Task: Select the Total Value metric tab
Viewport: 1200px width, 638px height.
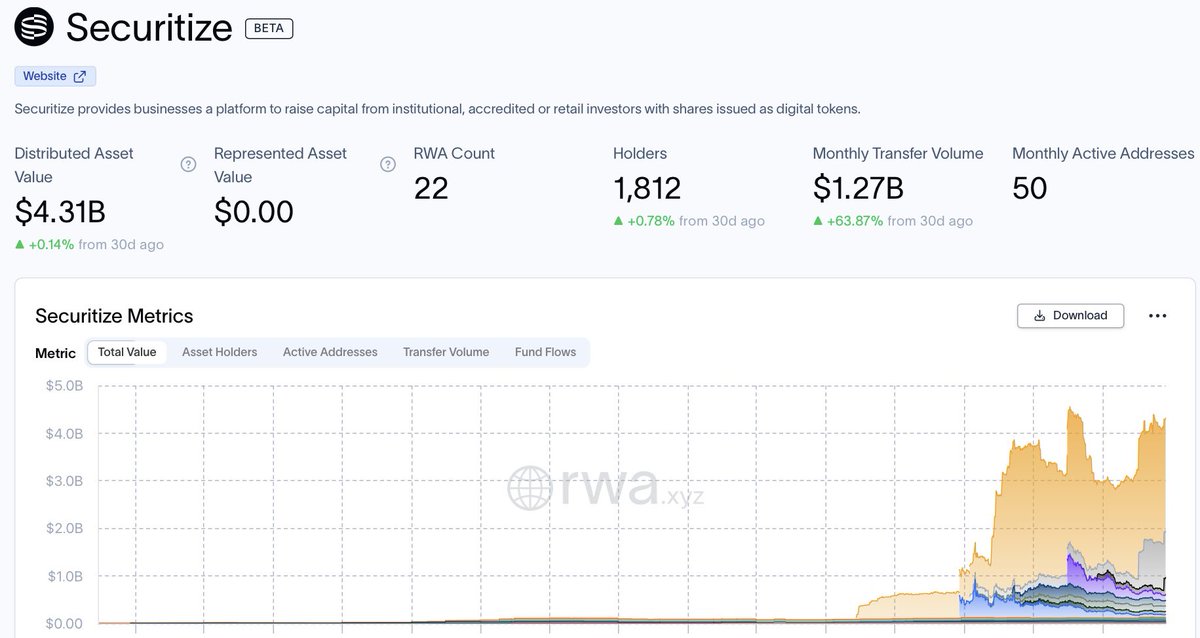Action: point(127,352)
